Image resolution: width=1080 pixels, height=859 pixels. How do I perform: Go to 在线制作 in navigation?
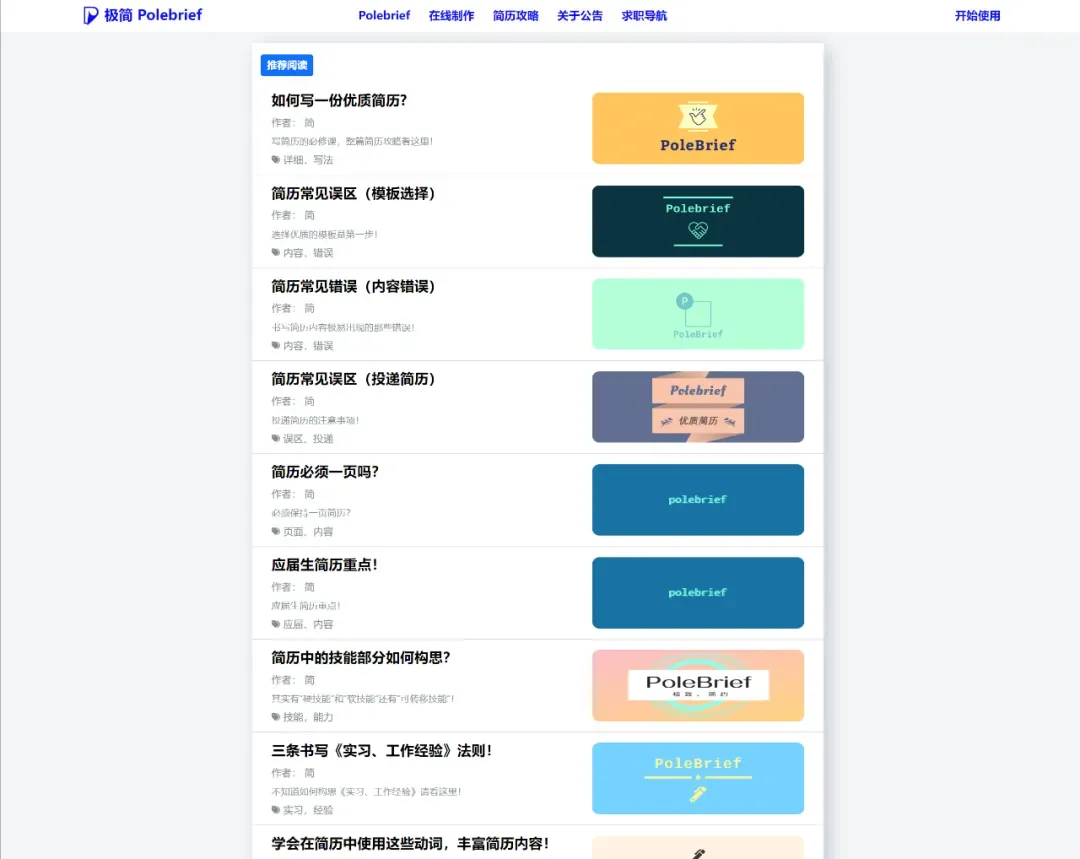tap(451, 15)
